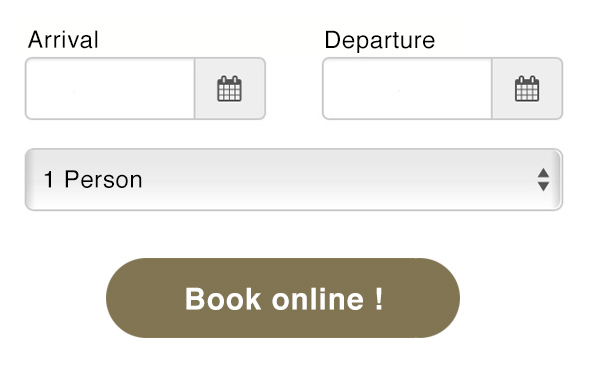Open the Departure calendar picker icon

point(527,89)
